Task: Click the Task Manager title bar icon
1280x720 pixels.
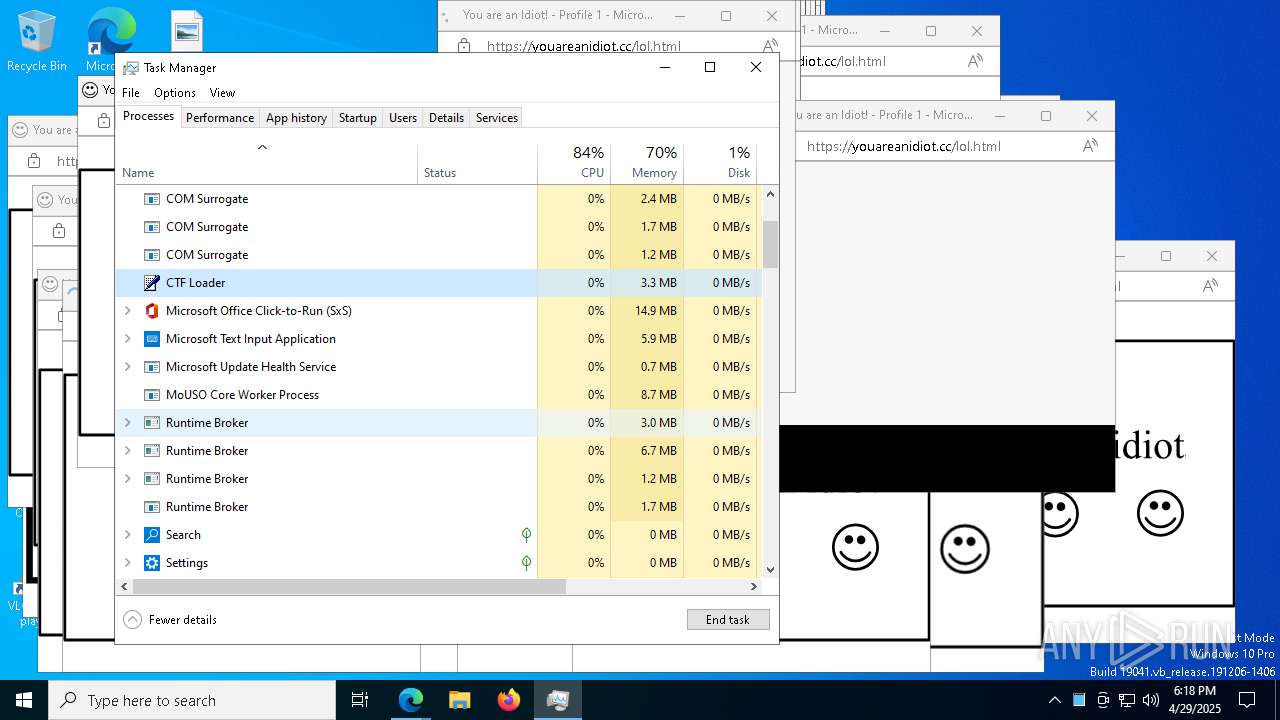Action: [131, 68]
